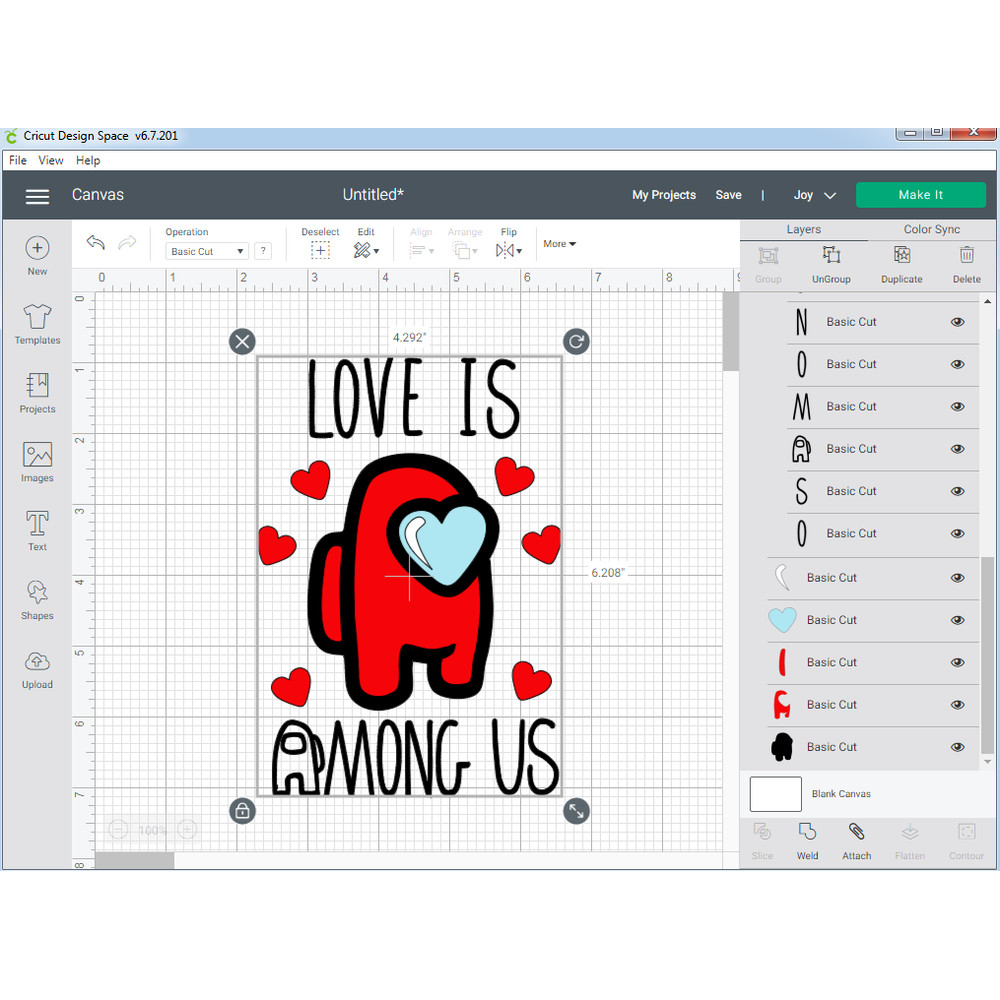Open the View menu
This screenshot has width=1000, height=1000.
click(x=50, y=160)
